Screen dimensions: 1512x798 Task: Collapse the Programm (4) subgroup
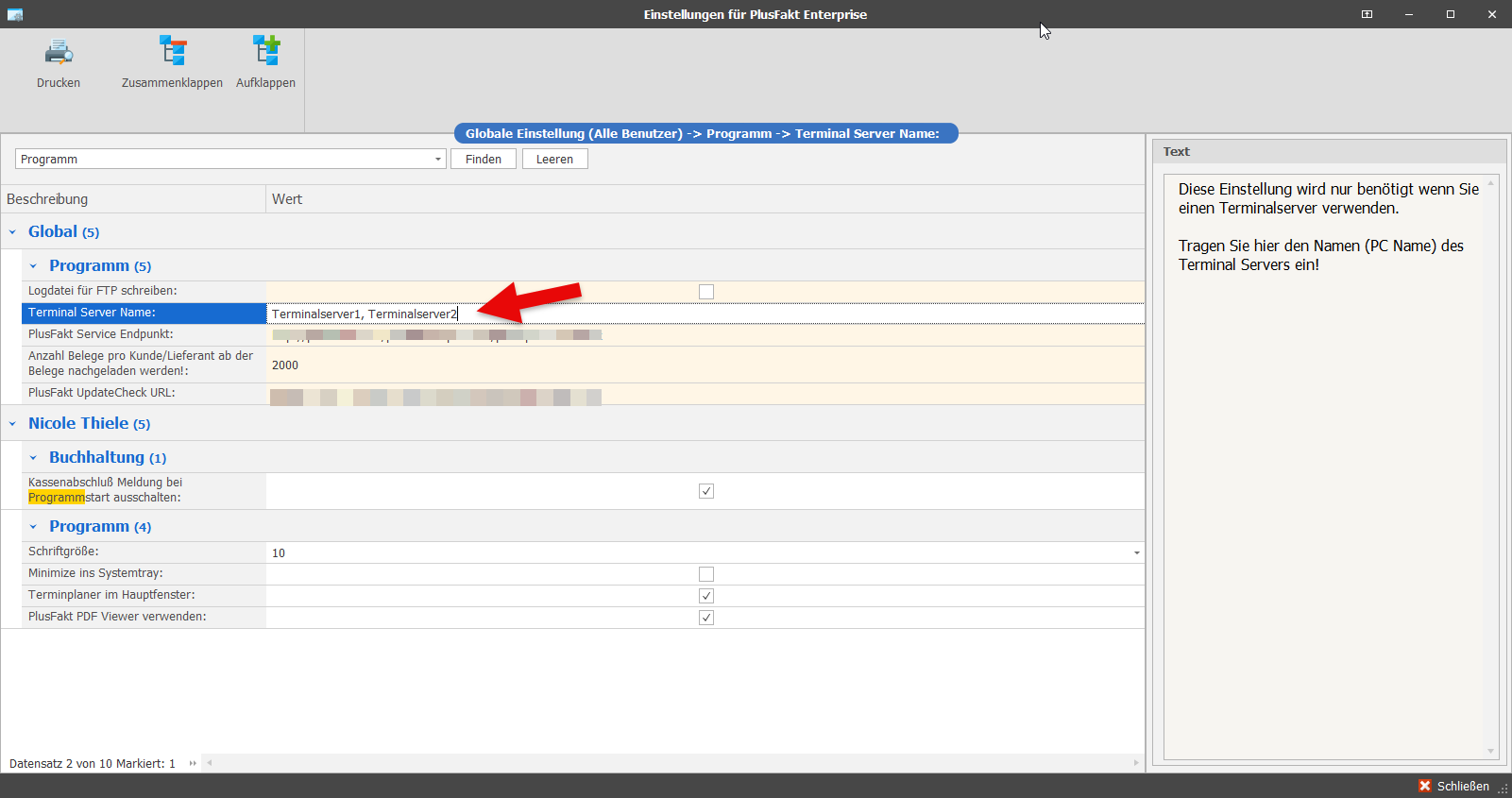point(33,527)
